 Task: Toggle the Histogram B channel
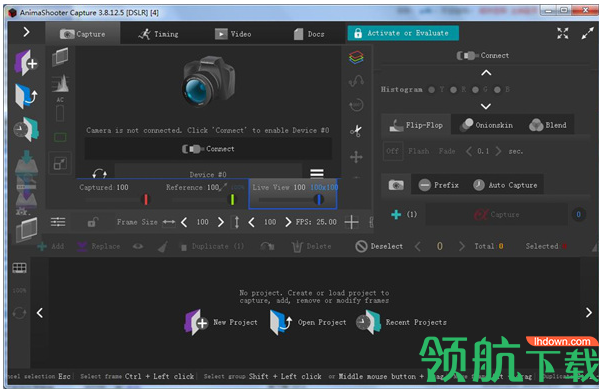[497, 89]
